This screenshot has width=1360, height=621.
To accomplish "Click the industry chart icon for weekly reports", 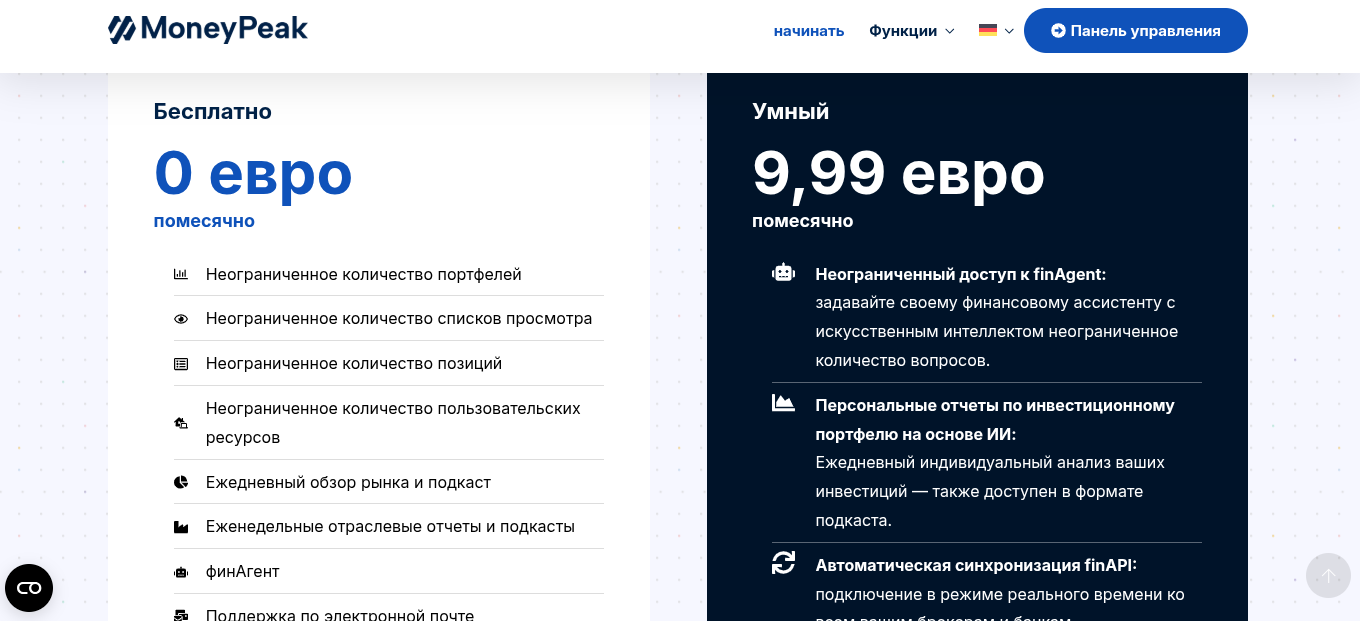I will click(181, 527).
